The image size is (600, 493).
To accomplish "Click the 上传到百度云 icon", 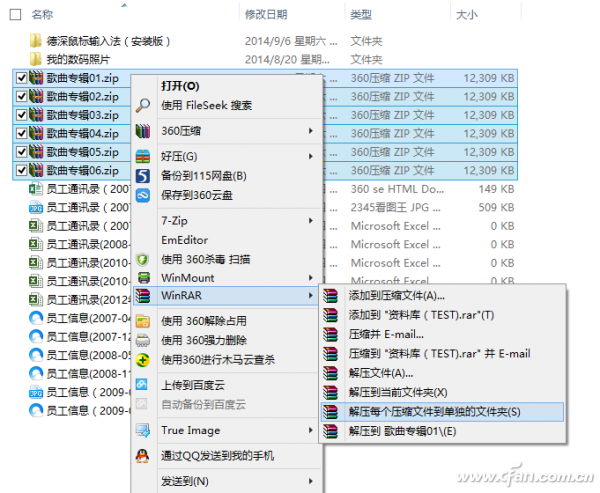I will pos(142,385).
